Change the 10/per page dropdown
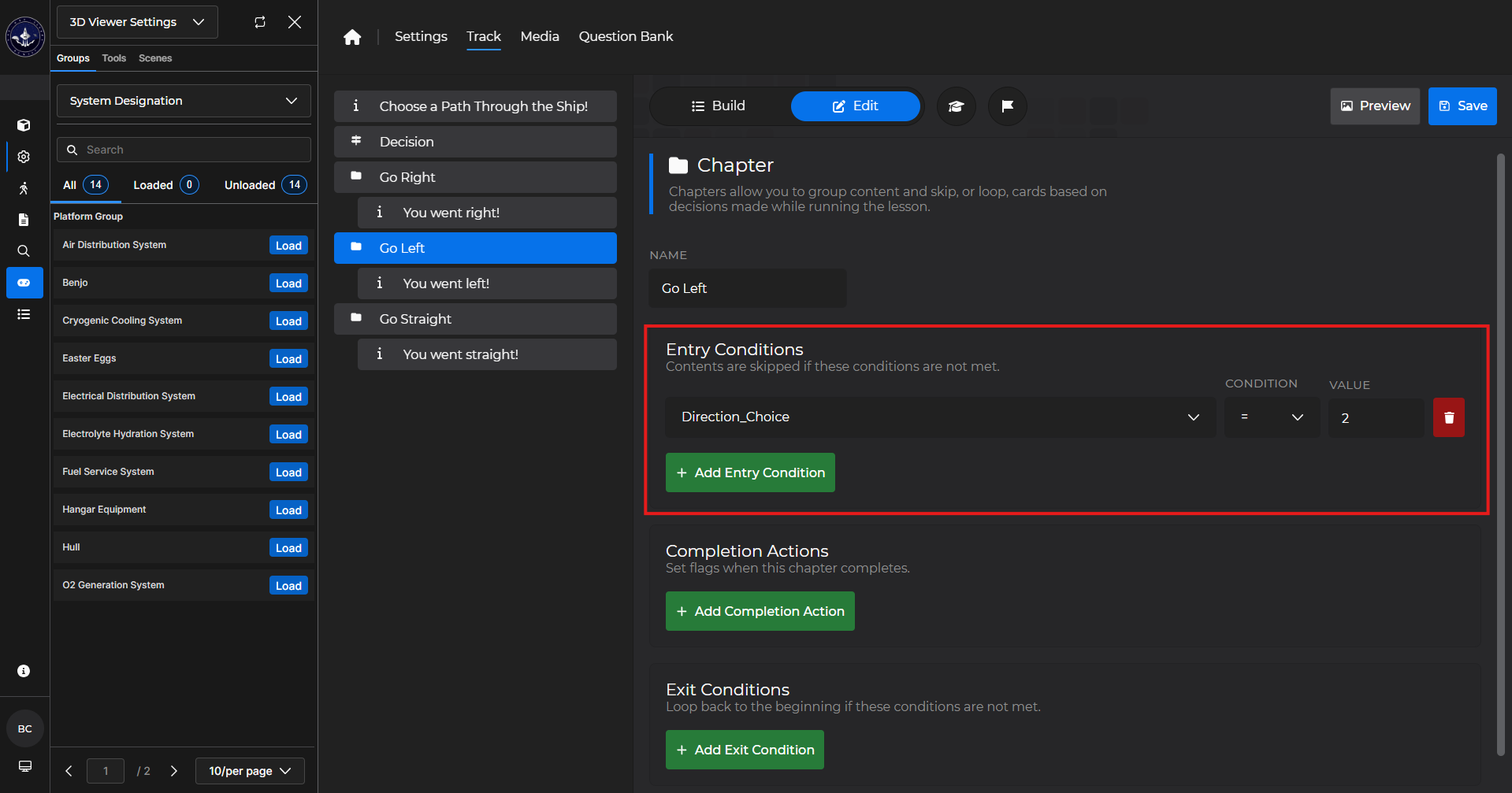The height and width of the screenshot is (793, 1512). (x=250, y=771)
